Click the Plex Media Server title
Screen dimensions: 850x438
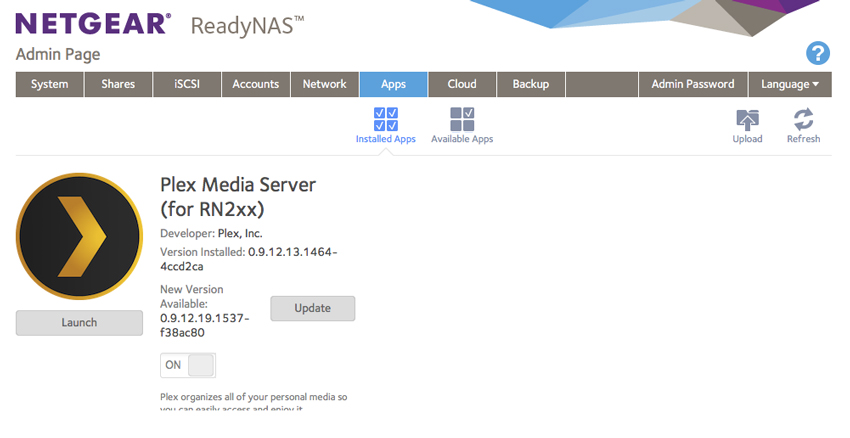(x=238, y=197)
